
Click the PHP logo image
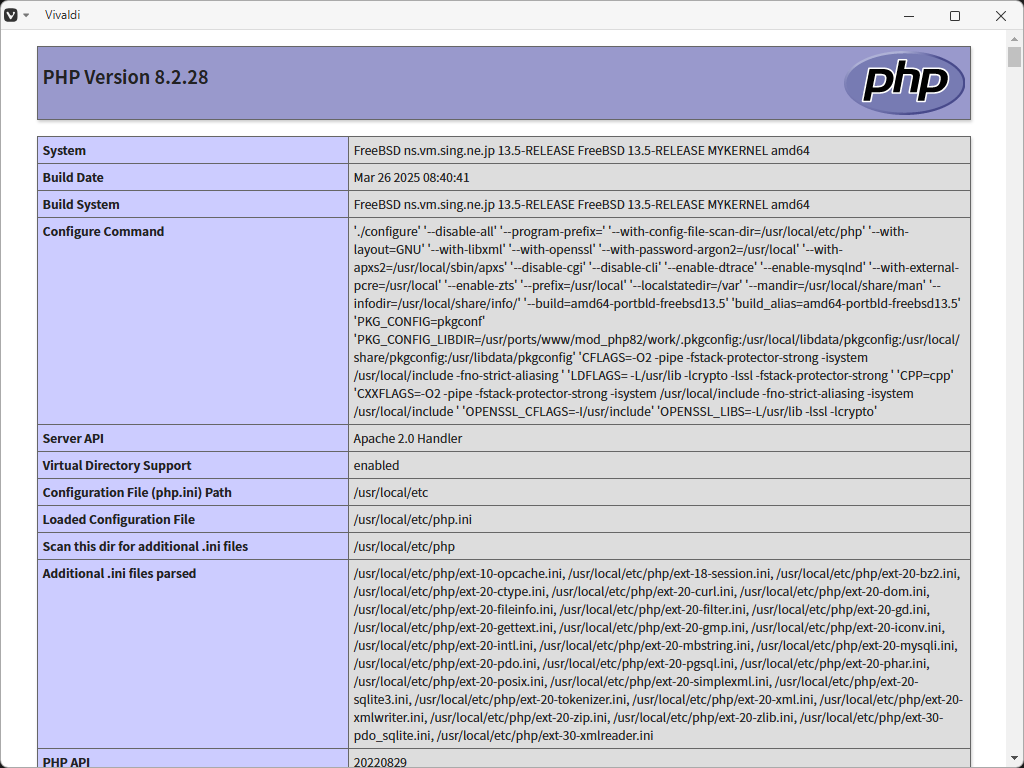click(904, 84)
